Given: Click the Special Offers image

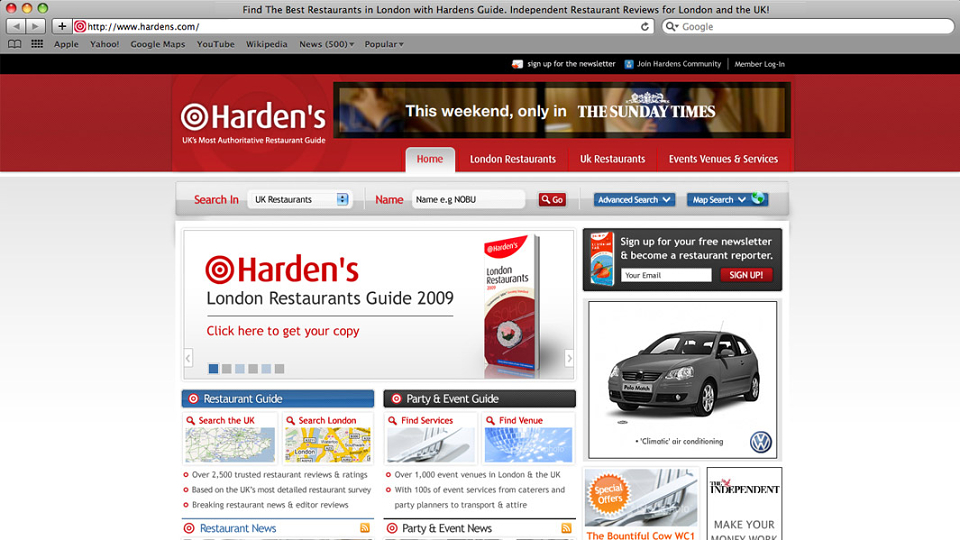Looking at the screenshot, I should pyautogui.click(x=640, y=497).
